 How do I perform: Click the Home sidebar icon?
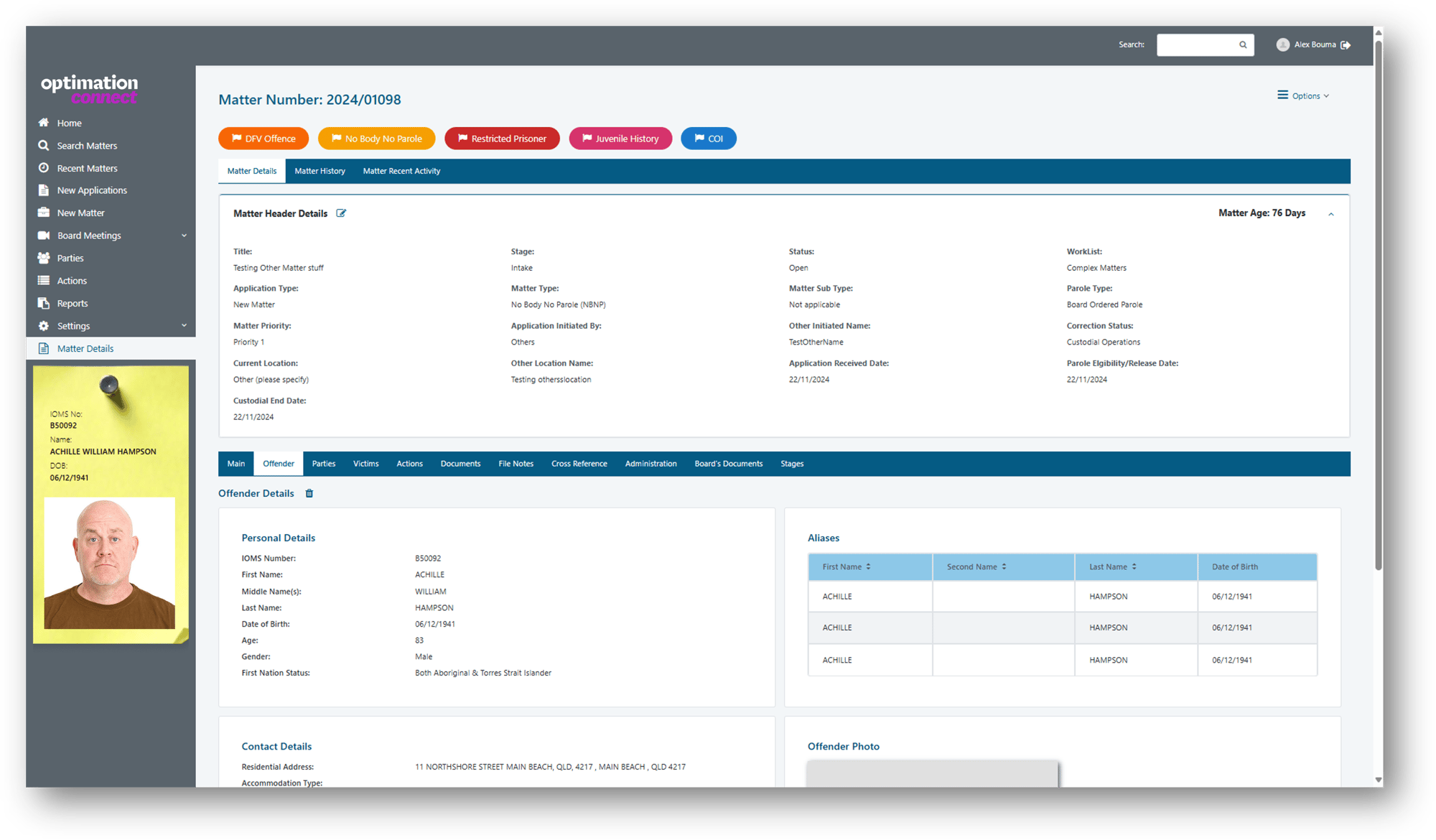(44, 122)
